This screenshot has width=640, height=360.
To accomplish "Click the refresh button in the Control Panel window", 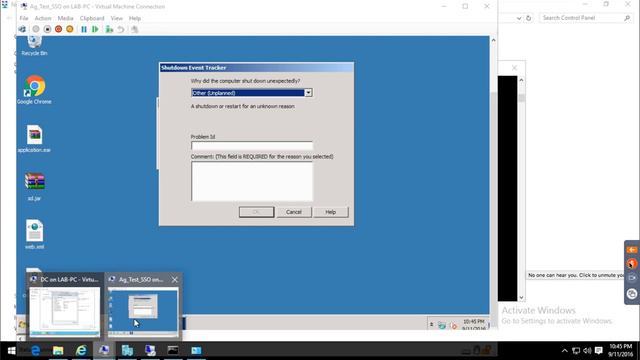I will [x=529, y=18].
